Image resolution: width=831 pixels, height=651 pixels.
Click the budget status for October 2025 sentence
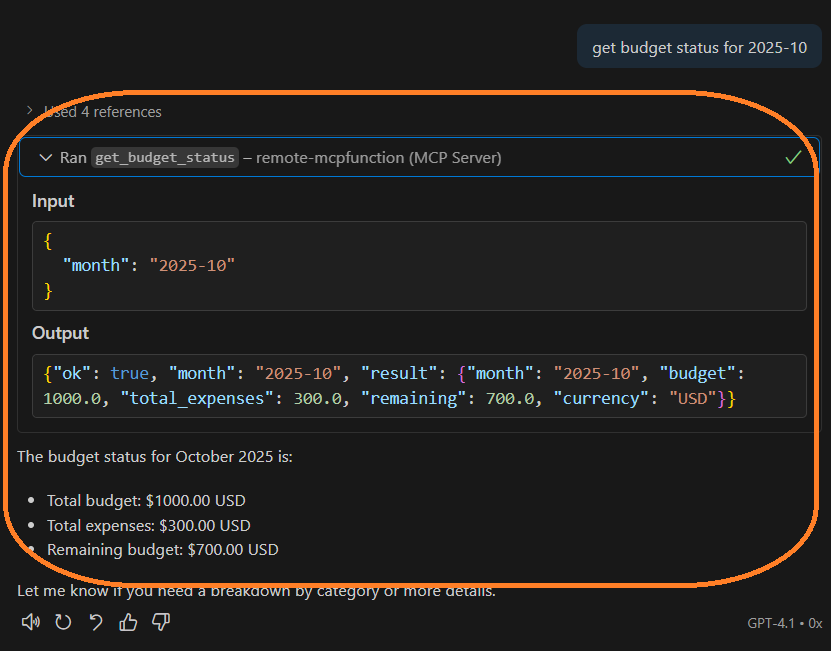point(155,457)
